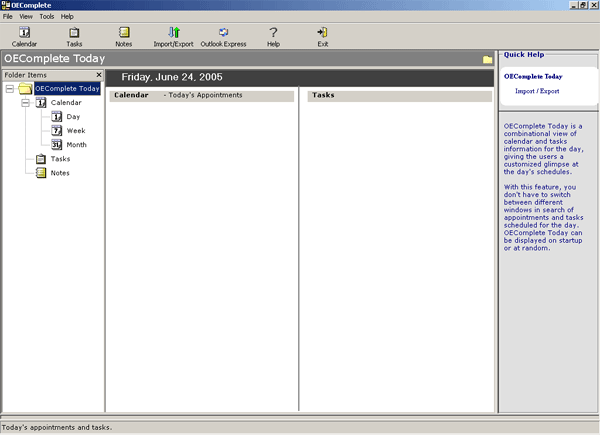Select OEComplete Today label in tree
Image resolution: width=600 pixels, height=435 pixels.
coord(67,88)
